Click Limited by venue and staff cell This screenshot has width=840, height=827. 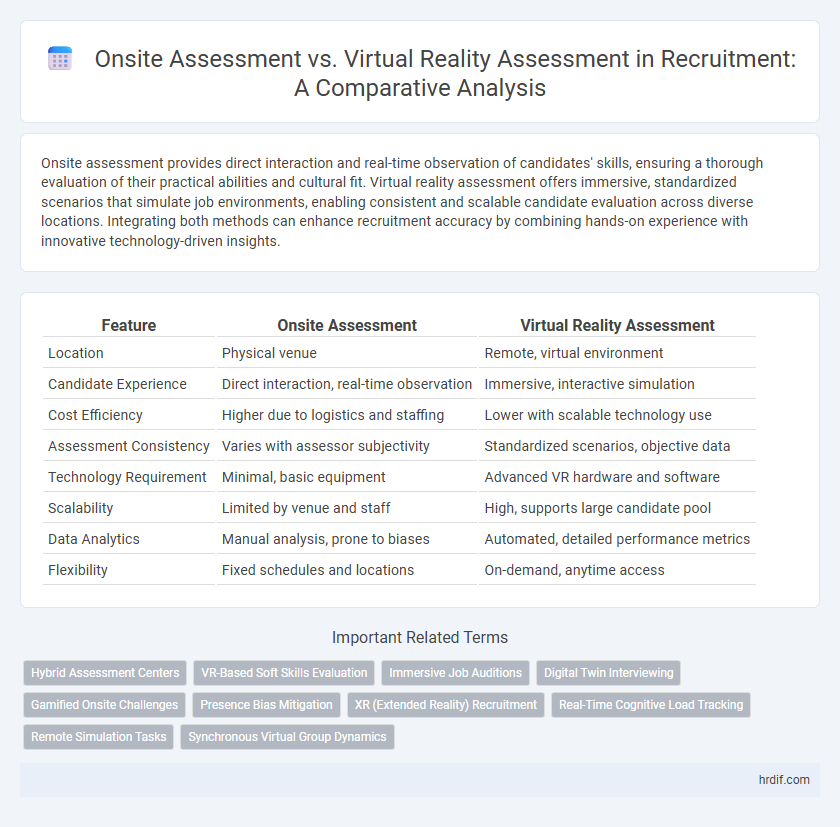point(347,508)
